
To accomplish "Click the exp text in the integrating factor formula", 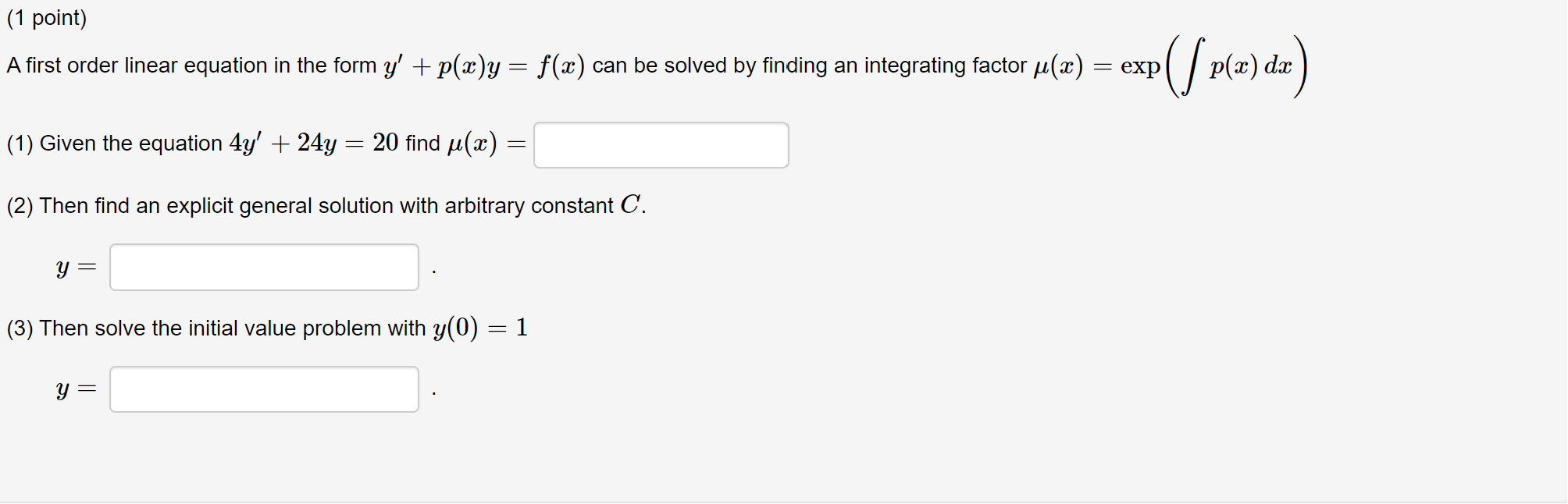I will click(x=1141, y=66).
